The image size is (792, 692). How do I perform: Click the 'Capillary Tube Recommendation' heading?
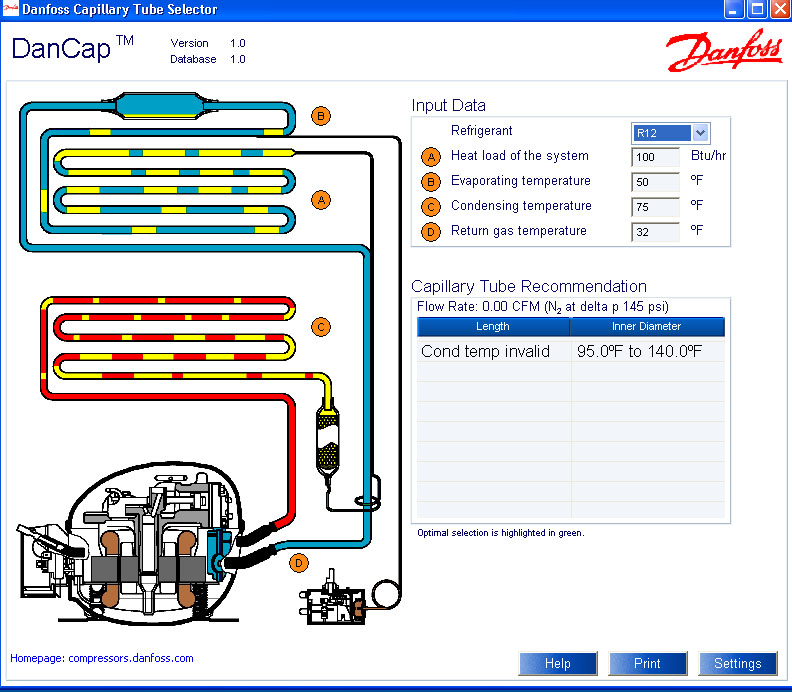point(529,286)
